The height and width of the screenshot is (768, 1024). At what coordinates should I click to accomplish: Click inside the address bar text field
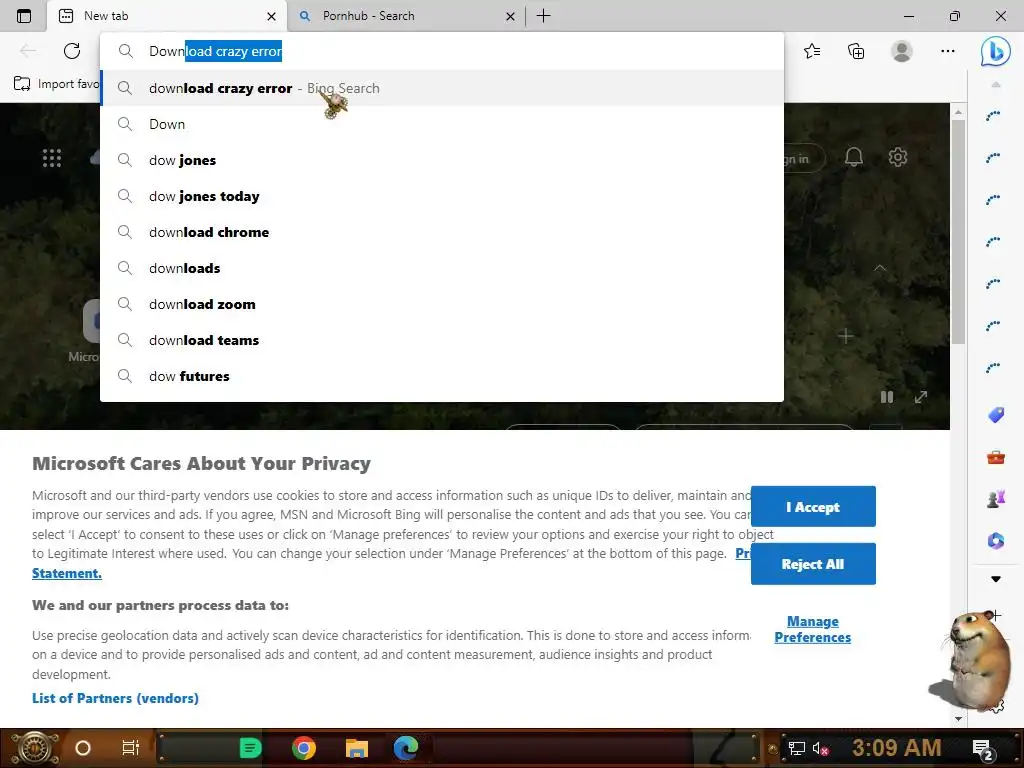tap(441, 51)
